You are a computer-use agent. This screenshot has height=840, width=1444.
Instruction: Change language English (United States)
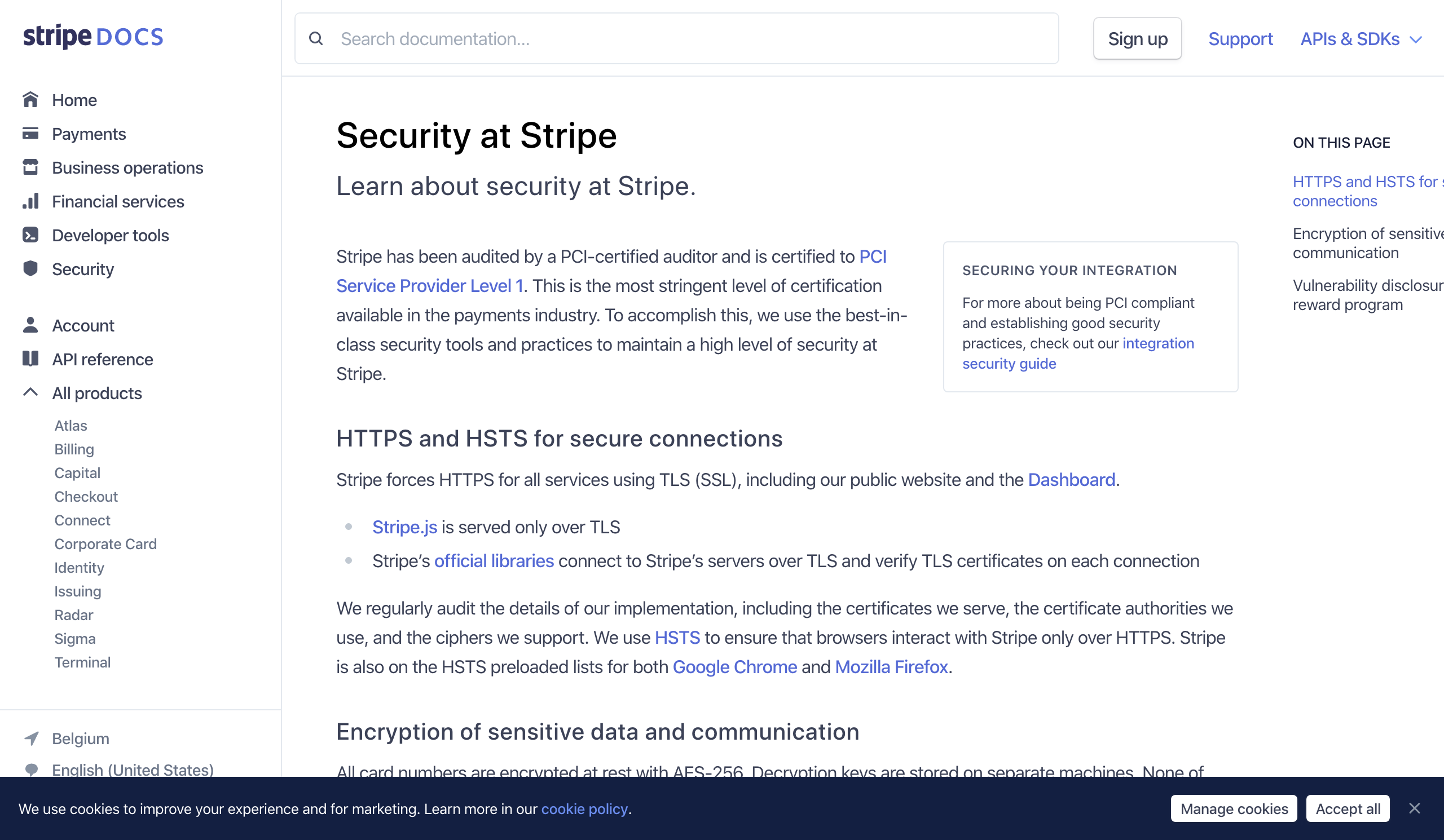click(x=133, y=770)
